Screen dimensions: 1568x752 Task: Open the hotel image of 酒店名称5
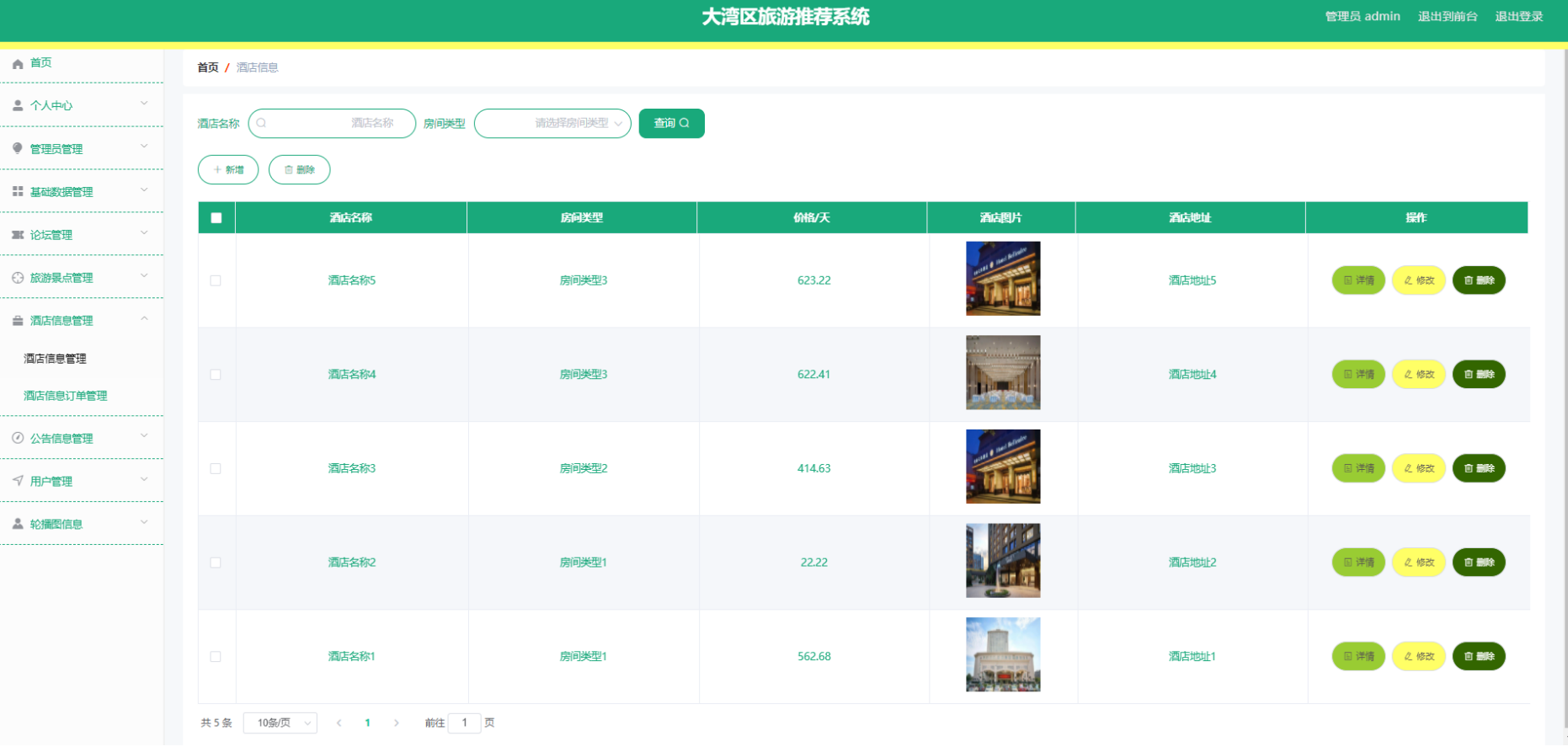(x=1003, y=279)
